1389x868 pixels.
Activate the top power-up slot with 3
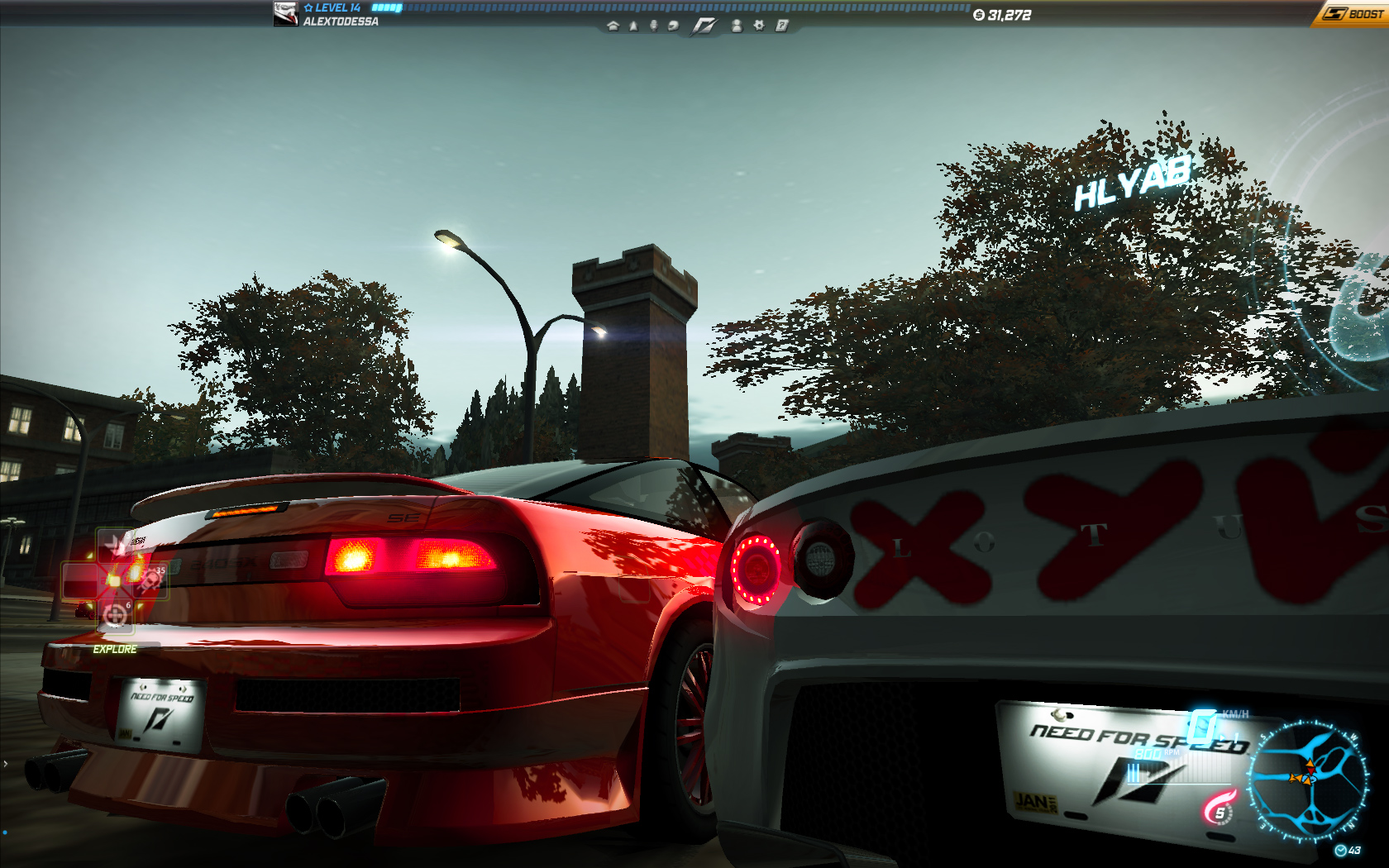pos(115,545)
